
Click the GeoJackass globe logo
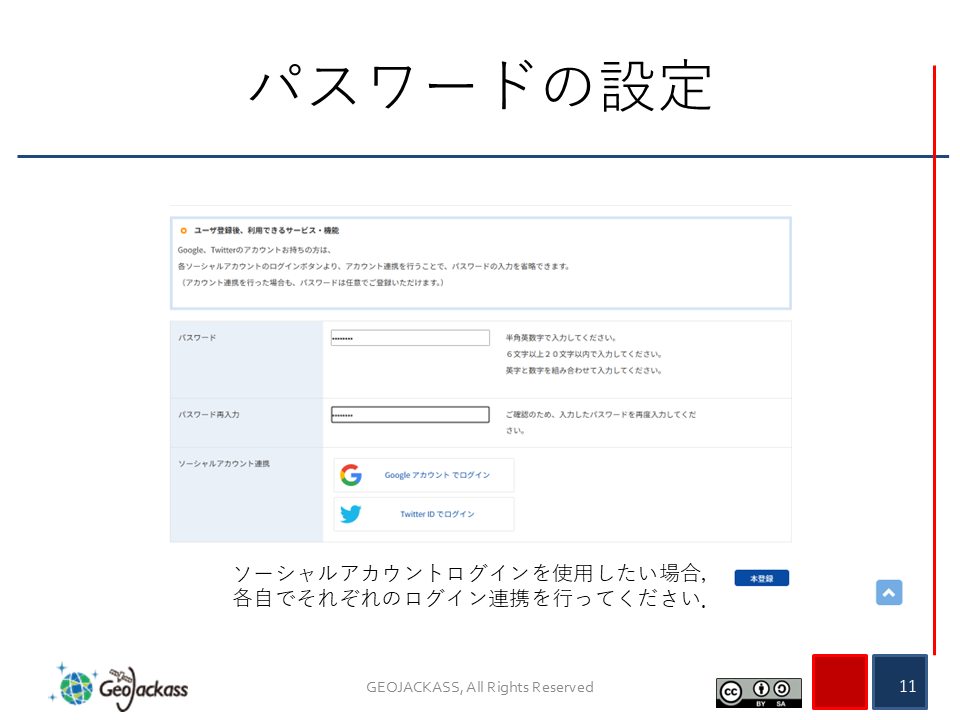tap(76, 687)
